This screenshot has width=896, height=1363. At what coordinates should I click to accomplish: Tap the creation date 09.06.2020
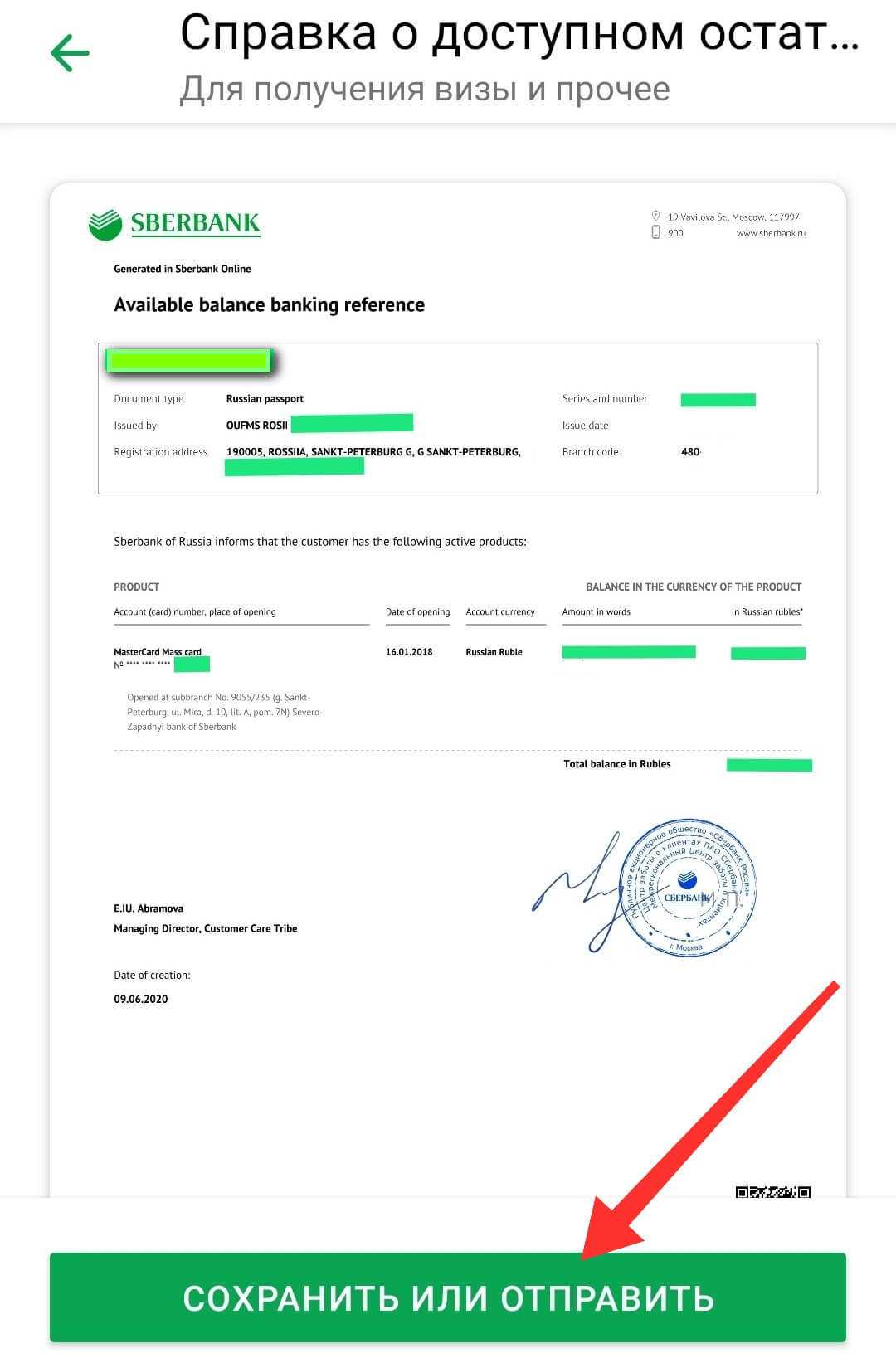tap(141, 999)
